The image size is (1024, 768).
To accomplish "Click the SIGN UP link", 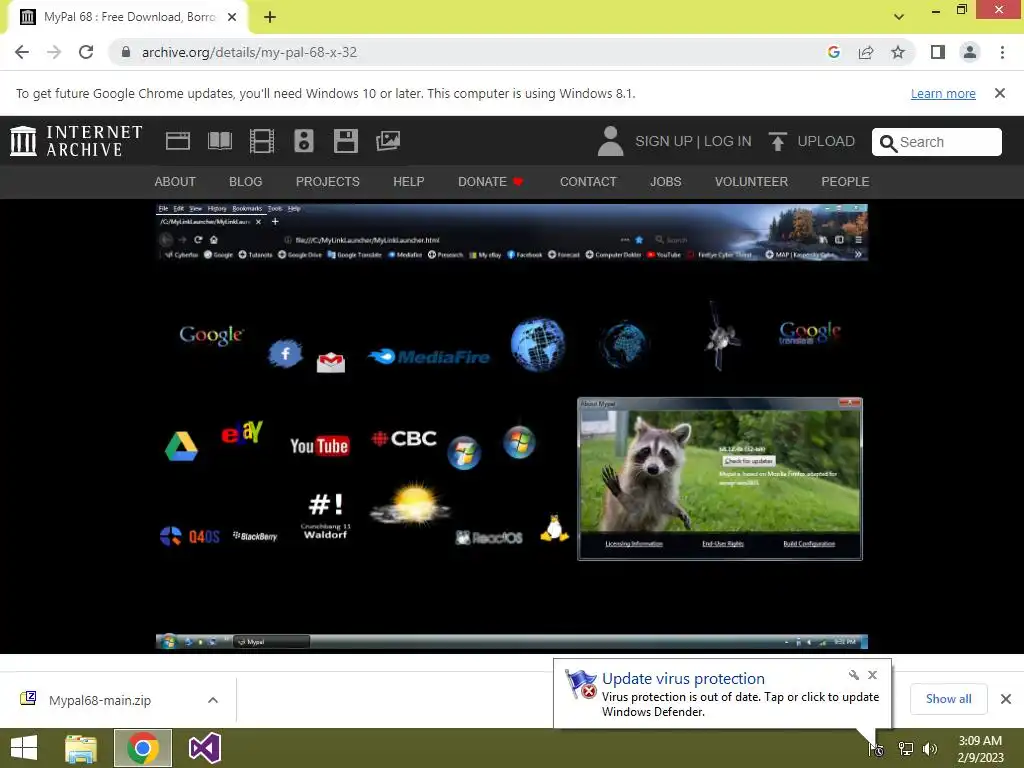I will click(x=664, y=141).
